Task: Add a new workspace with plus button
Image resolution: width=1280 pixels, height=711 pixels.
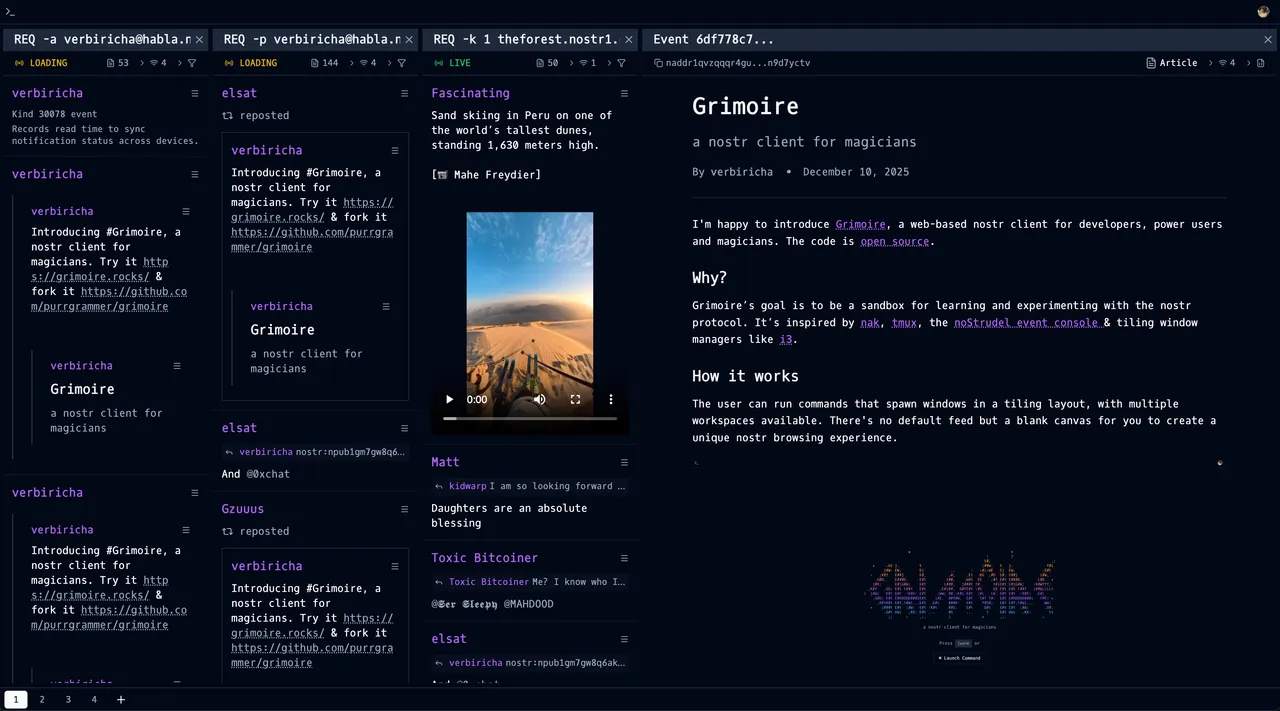Action: pyautogui.click(x=121, y=700)
